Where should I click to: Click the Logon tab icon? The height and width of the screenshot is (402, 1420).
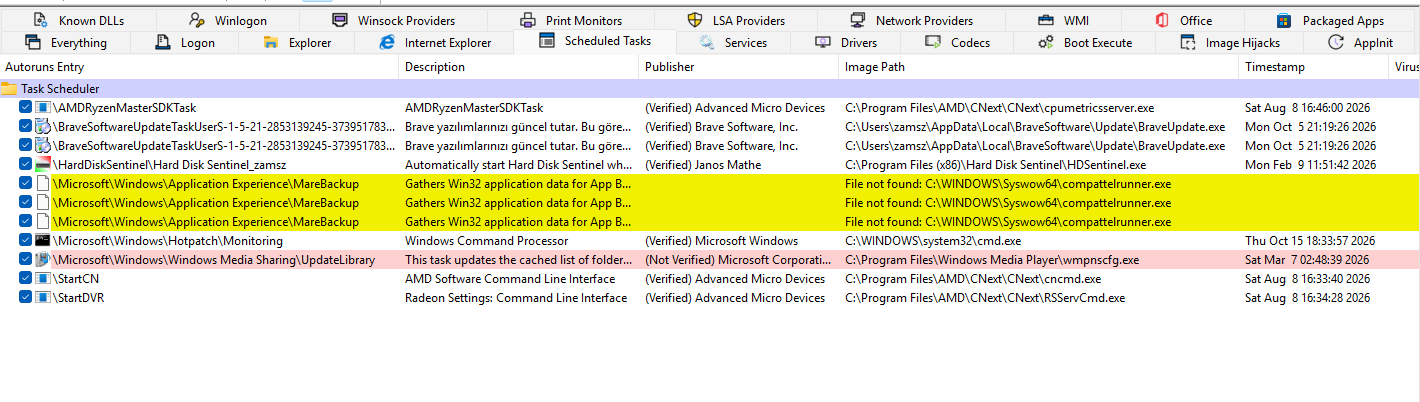click(x=163, y=42)
